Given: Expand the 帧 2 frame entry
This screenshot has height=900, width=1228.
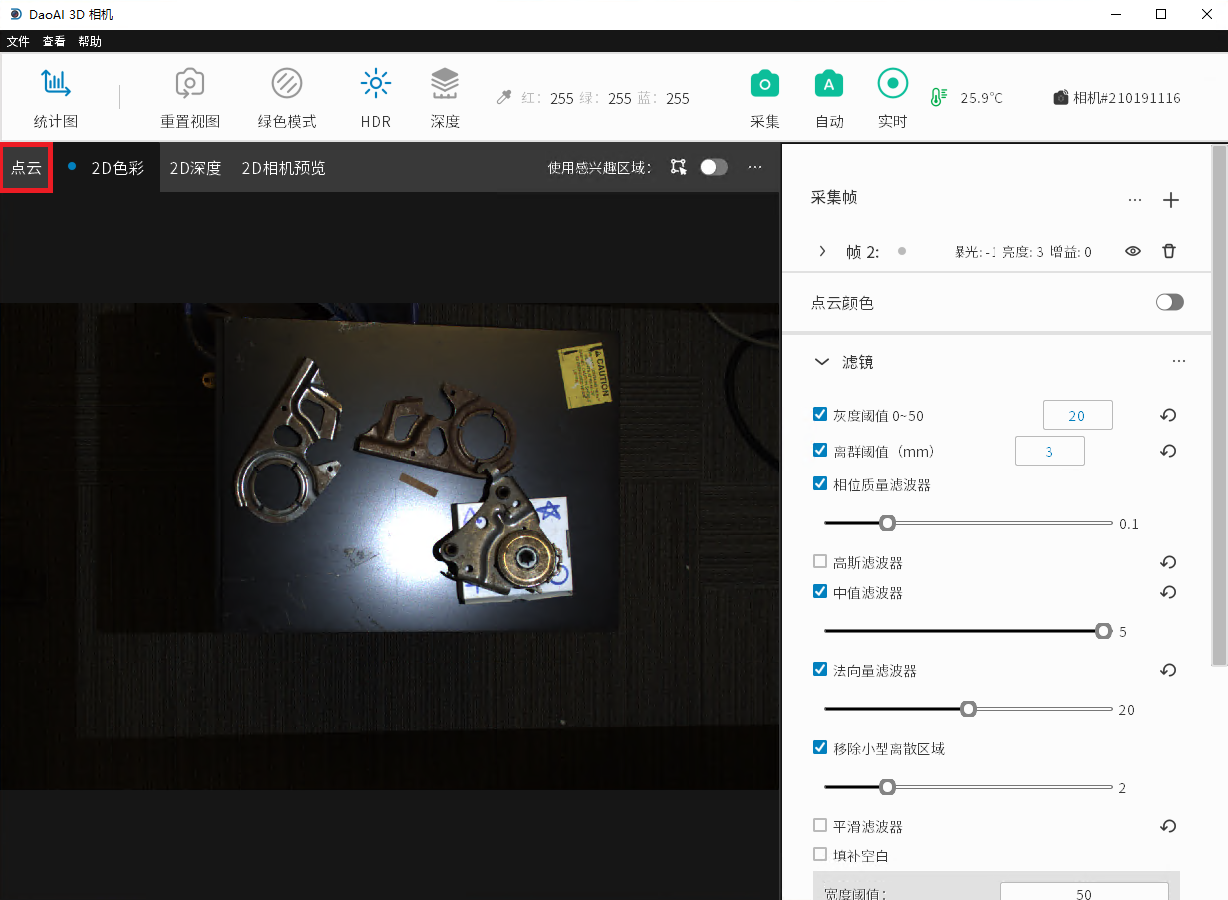Looking at the screenshot, I should pyautogui.click(x=822, y=252).
